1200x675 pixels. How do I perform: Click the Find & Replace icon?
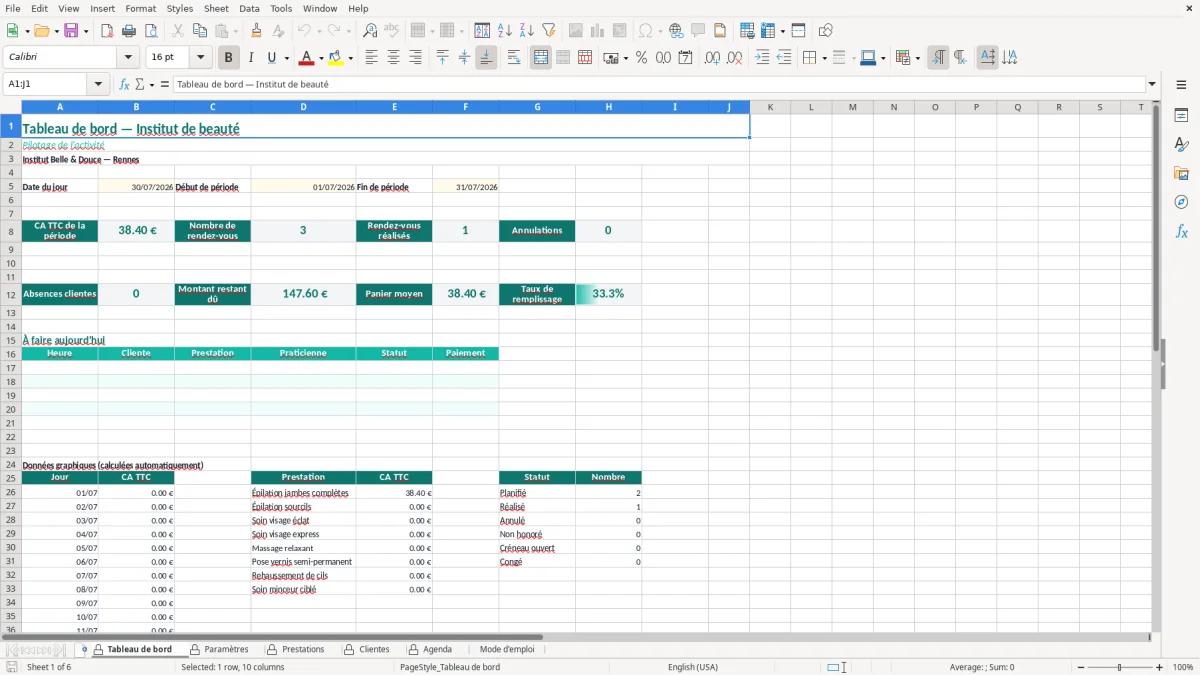(370, 31)
